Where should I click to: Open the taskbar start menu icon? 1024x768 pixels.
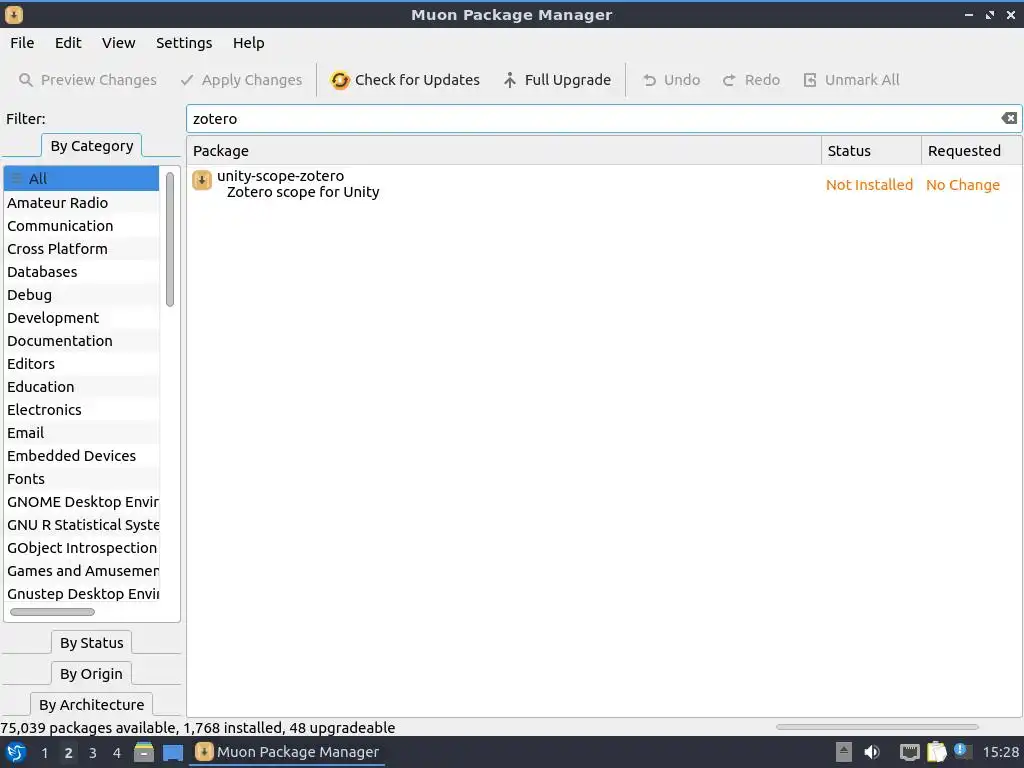[16, 752]
